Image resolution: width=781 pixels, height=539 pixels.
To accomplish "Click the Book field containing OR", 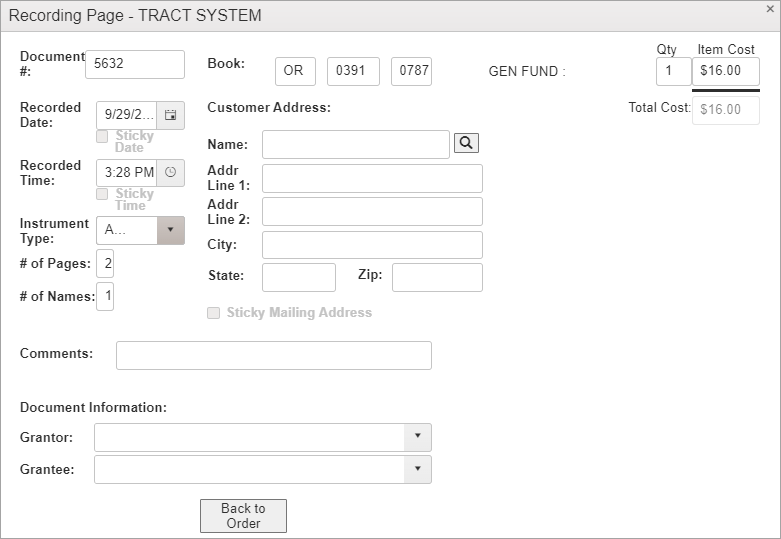I will [x=295, y=72].
